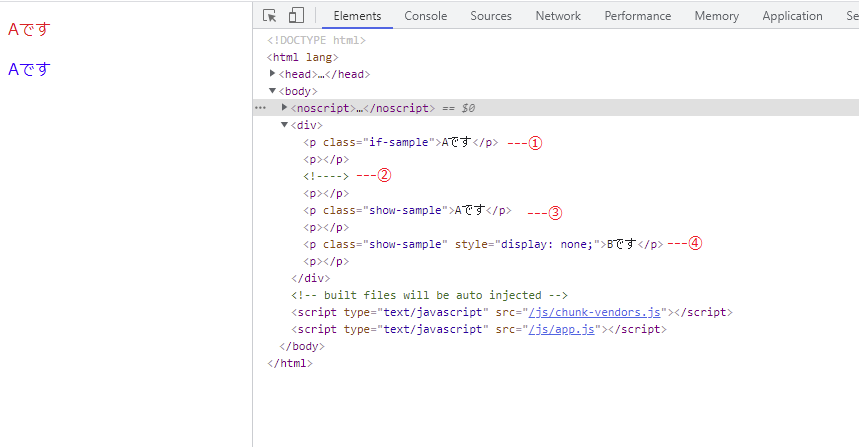Open the Performance tab
The image size is (859, 447).
click(638, 16)
